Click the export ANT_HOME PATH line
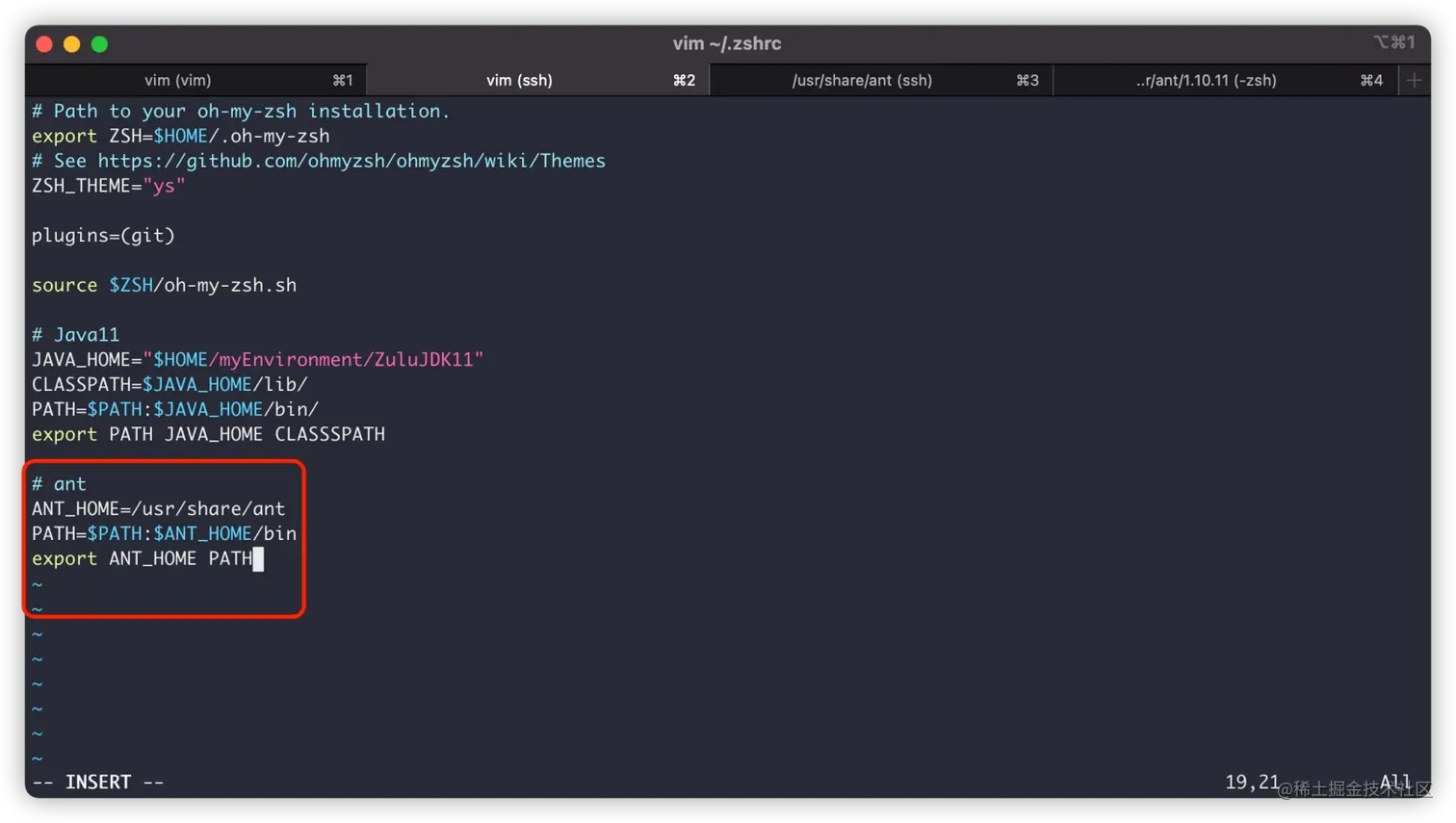 [x=144, y=558]
